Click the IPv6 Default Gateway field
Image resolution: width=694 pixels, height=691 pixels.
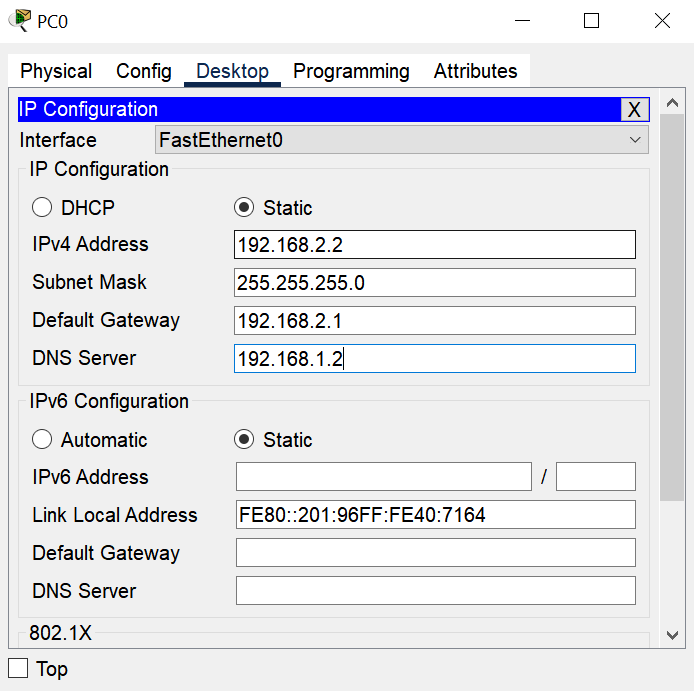436,552
